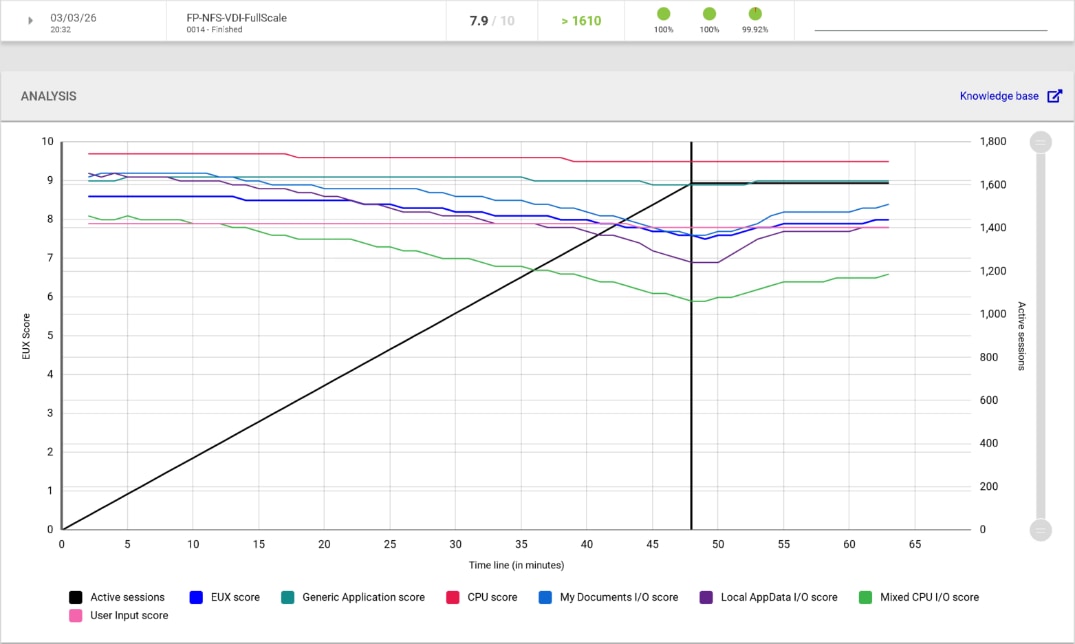Viewport: 1075px width, 644px height.
Task: Click the 20:32 test time
Action: point(60,29)
